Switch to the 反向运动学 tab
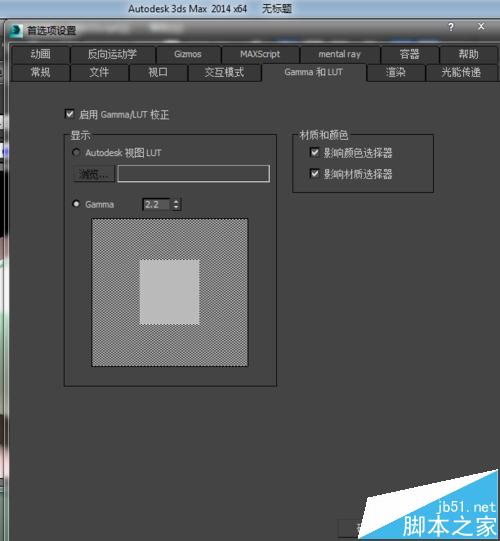500x541 pixels. click(112, 54)
